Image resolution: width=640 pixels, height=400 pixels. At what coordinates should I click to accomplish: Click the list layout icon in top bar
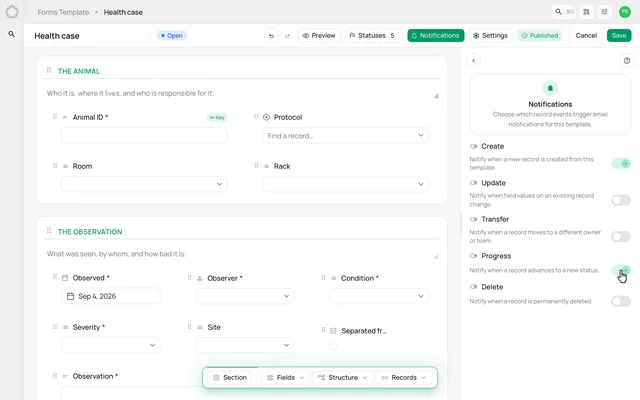(x=604, y=12)
